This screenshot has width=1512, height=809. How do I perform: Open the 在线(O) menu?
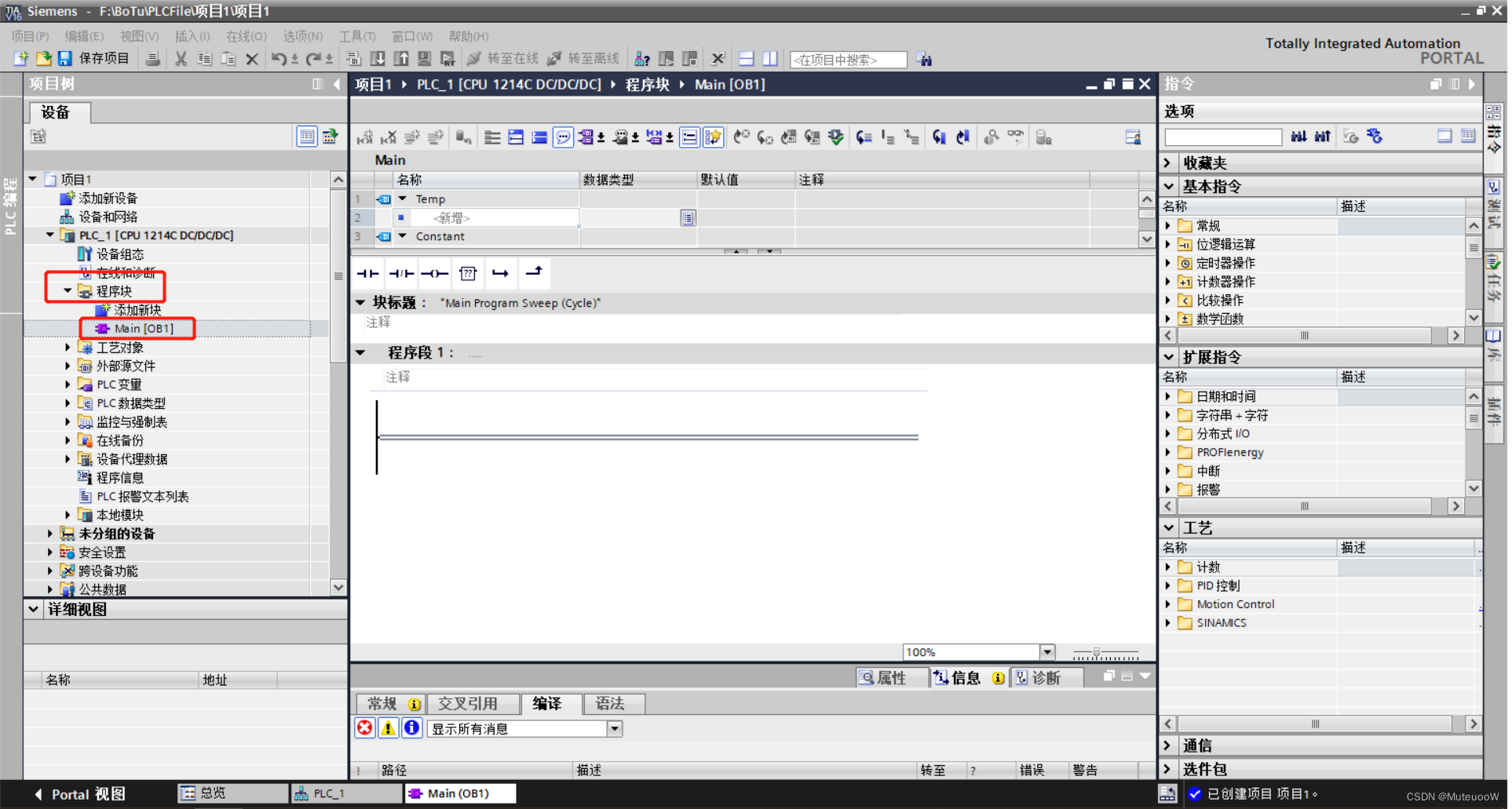(247, 36)
